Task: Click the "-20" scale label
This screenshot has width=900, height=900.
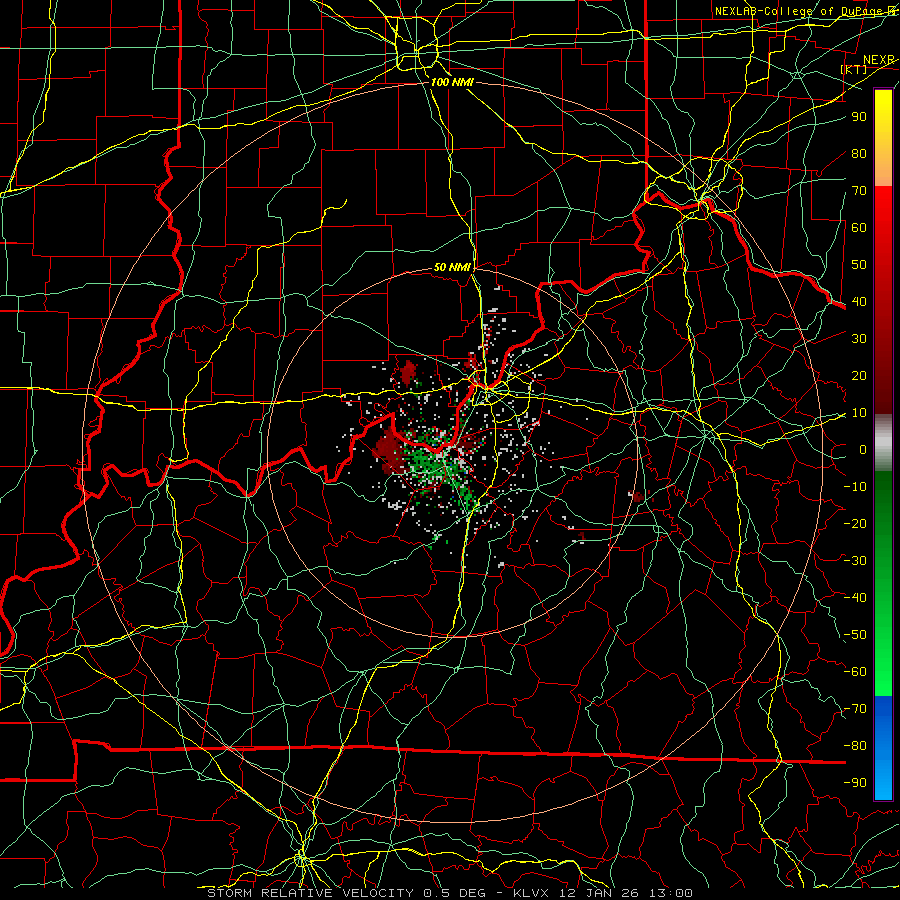Action: [x=855, y=523]
